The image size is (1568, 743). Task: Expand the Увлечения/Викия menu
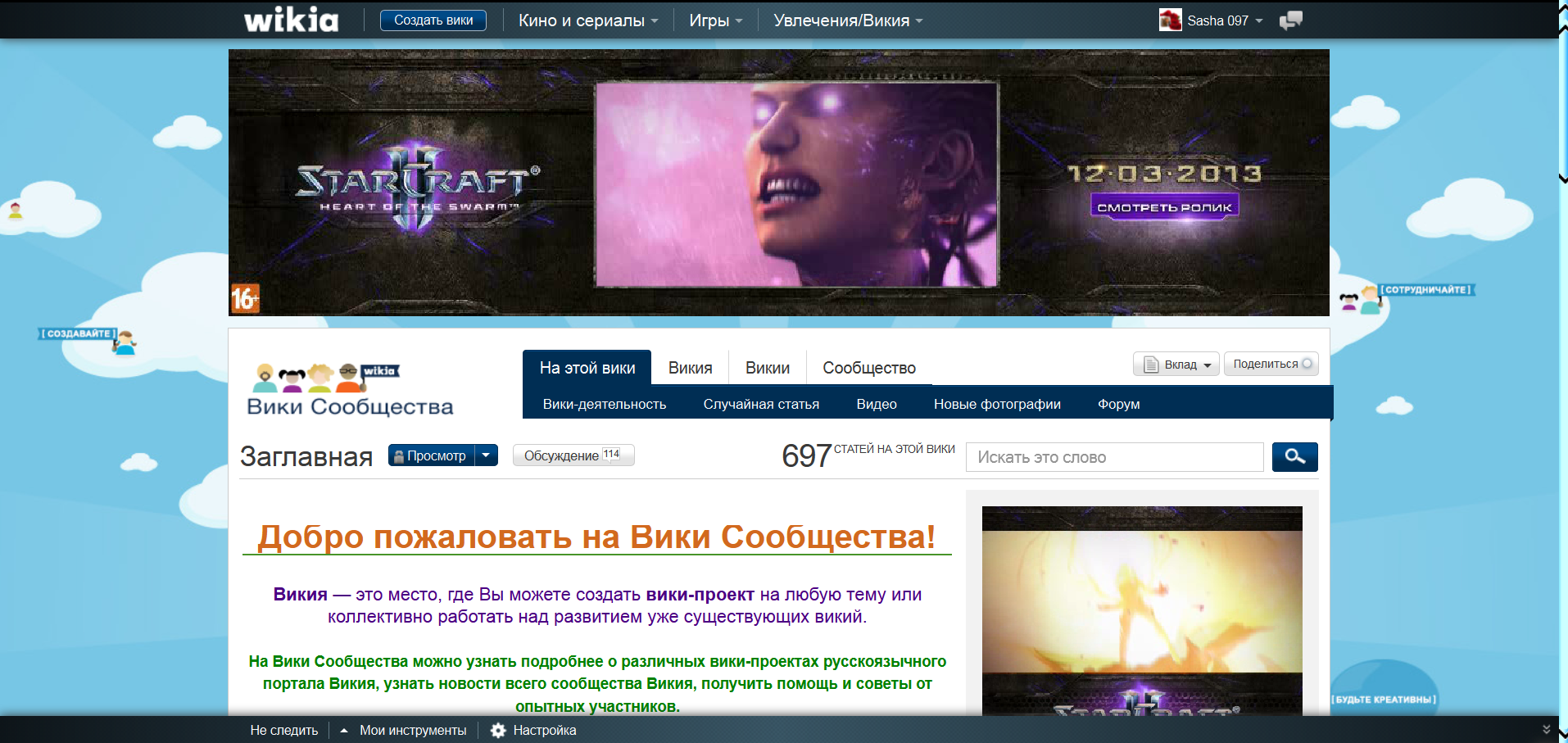coord(848,20)
